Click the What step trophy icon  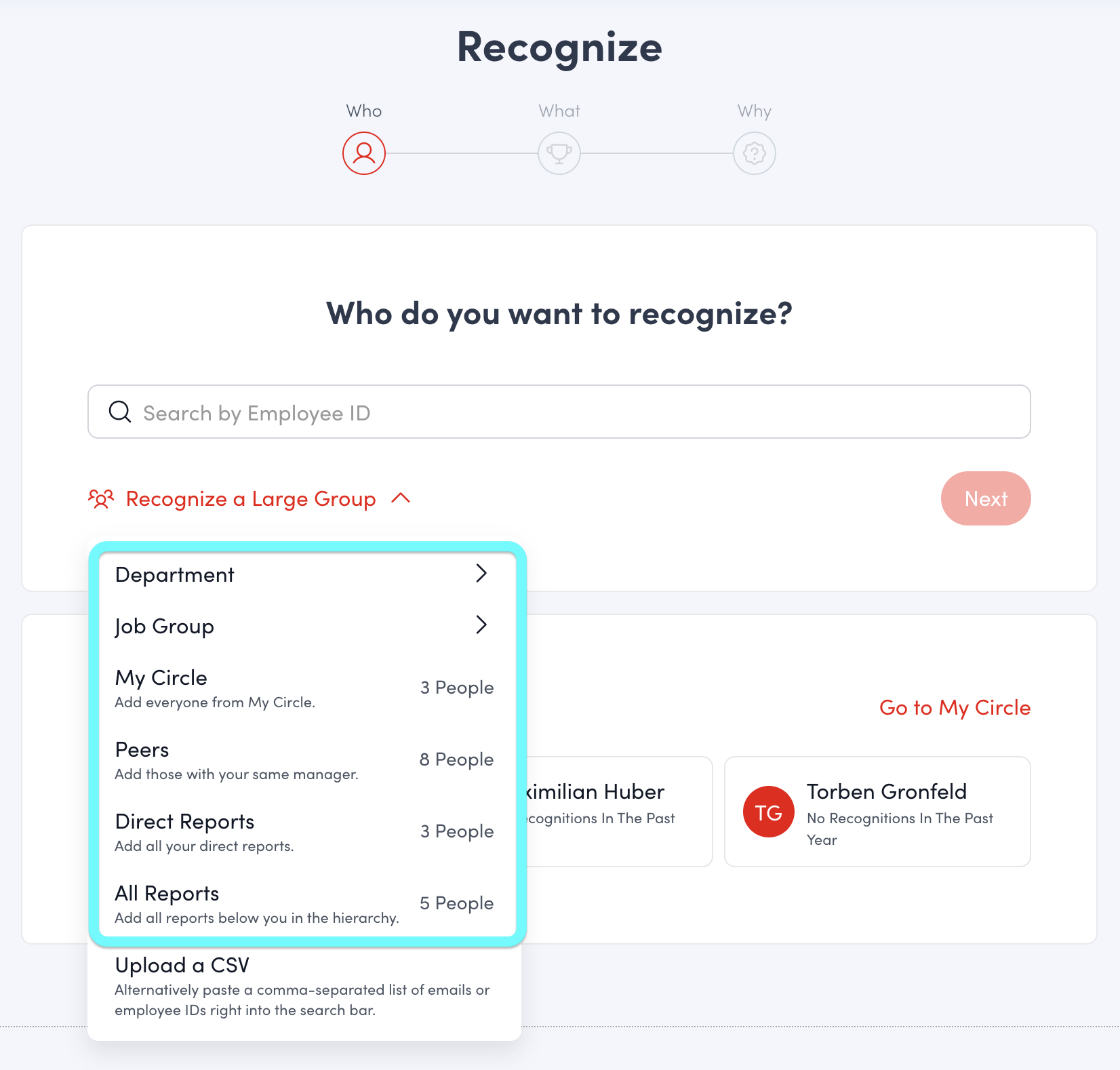[559, 153]
